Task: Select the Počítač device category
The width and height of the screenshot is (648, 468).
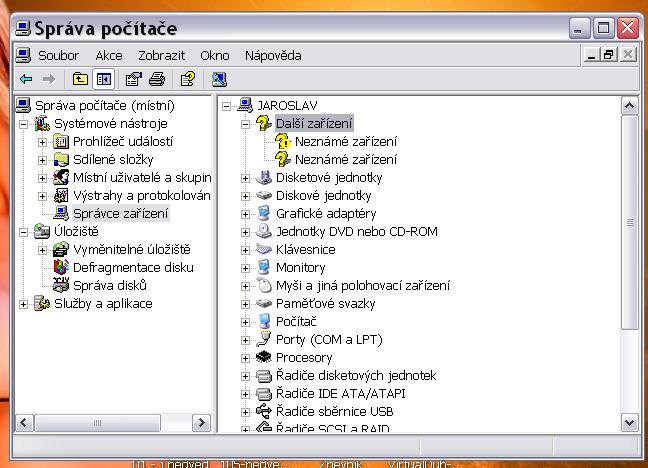Action: 296,321
